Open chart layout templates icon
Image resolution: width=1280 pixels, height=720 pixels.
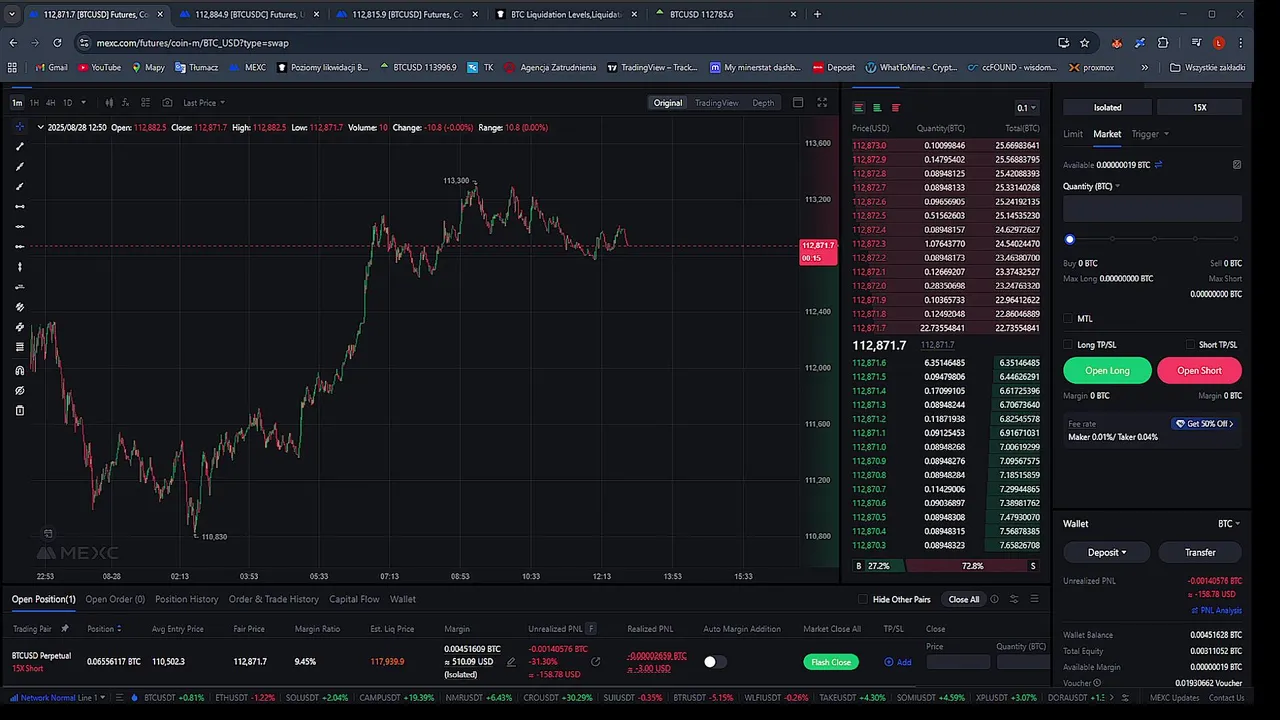point(146,103)
